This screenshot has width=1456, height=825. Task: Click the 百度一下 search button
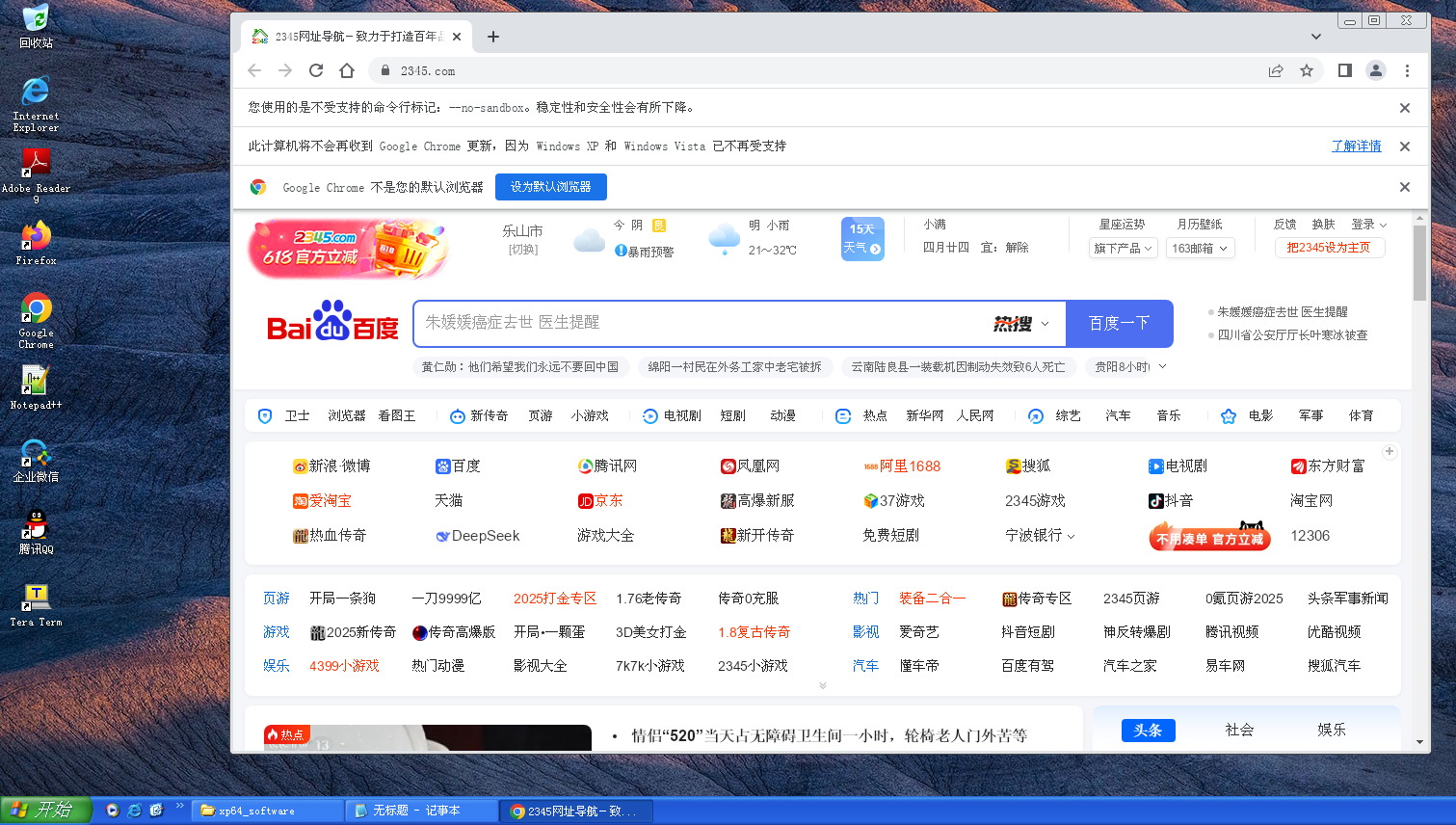(x=1120, y=323)
